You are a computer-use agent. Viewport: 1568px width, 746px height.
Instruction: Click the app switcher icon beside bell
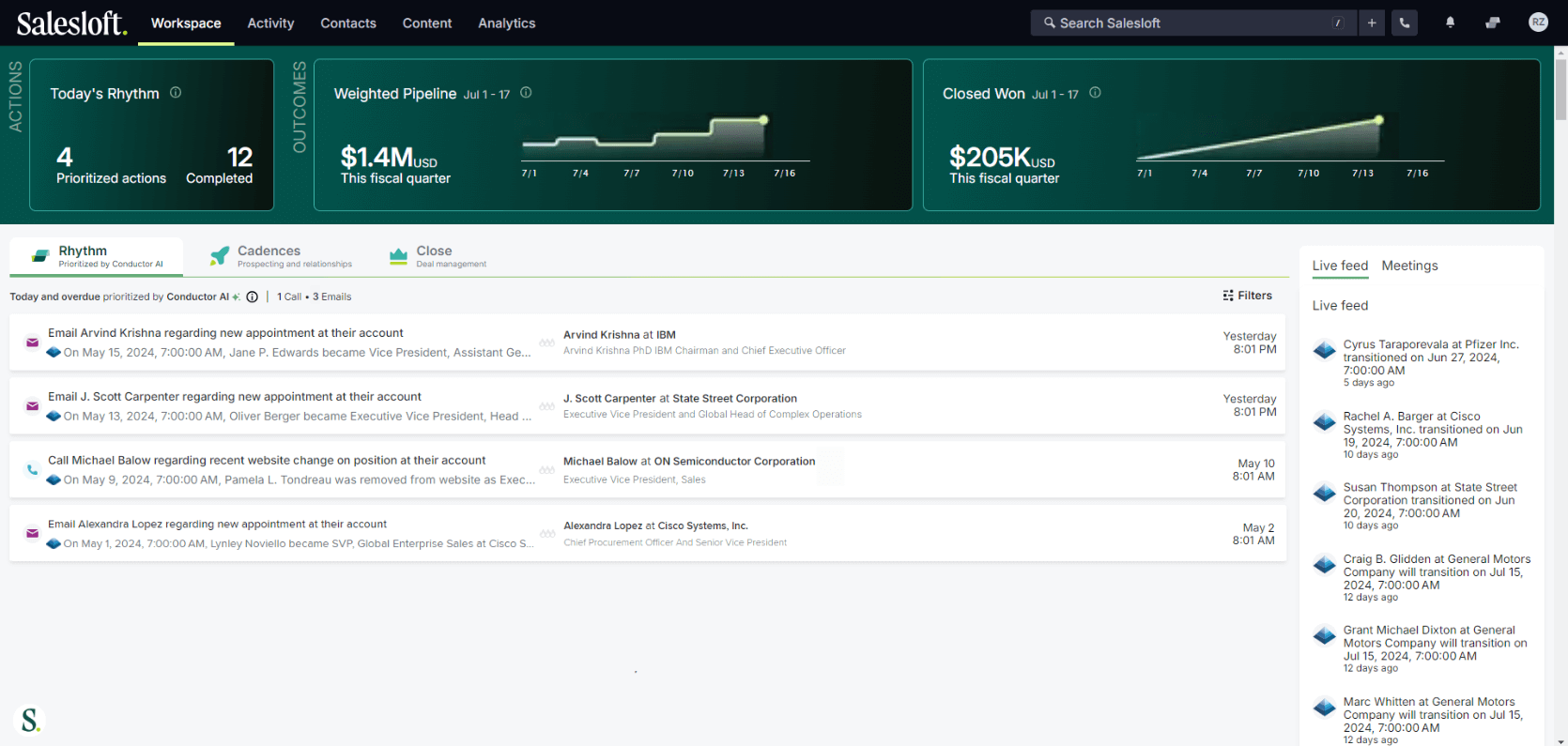coord(1493,23)
